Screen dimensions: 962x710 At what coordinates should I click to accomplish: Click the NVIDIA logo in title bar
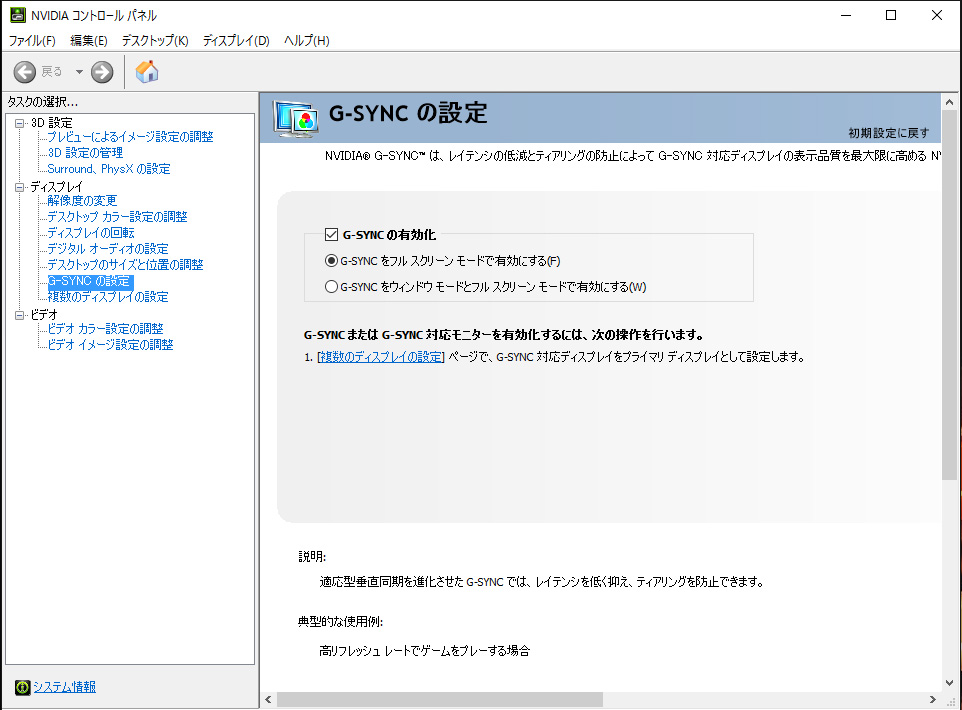pos(17,15)
